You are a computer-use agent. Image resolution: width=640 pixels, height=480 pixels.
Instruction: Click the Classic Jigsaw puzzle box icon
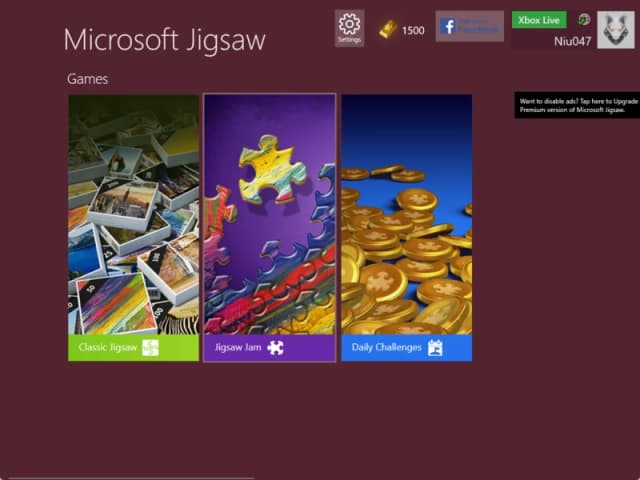click(150, 348)
